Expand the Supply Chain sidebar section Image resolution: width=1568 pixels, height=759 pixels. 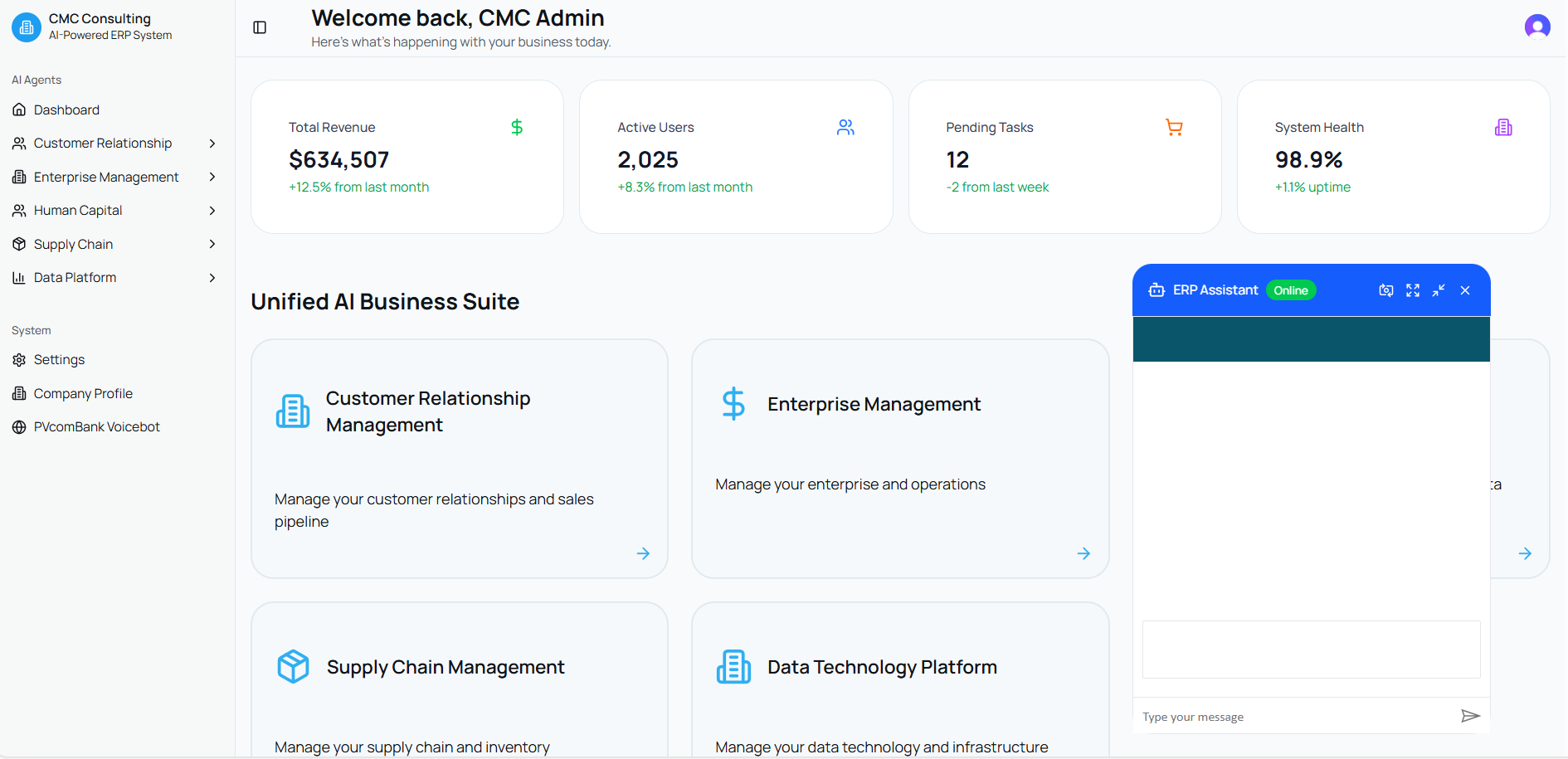212,245
